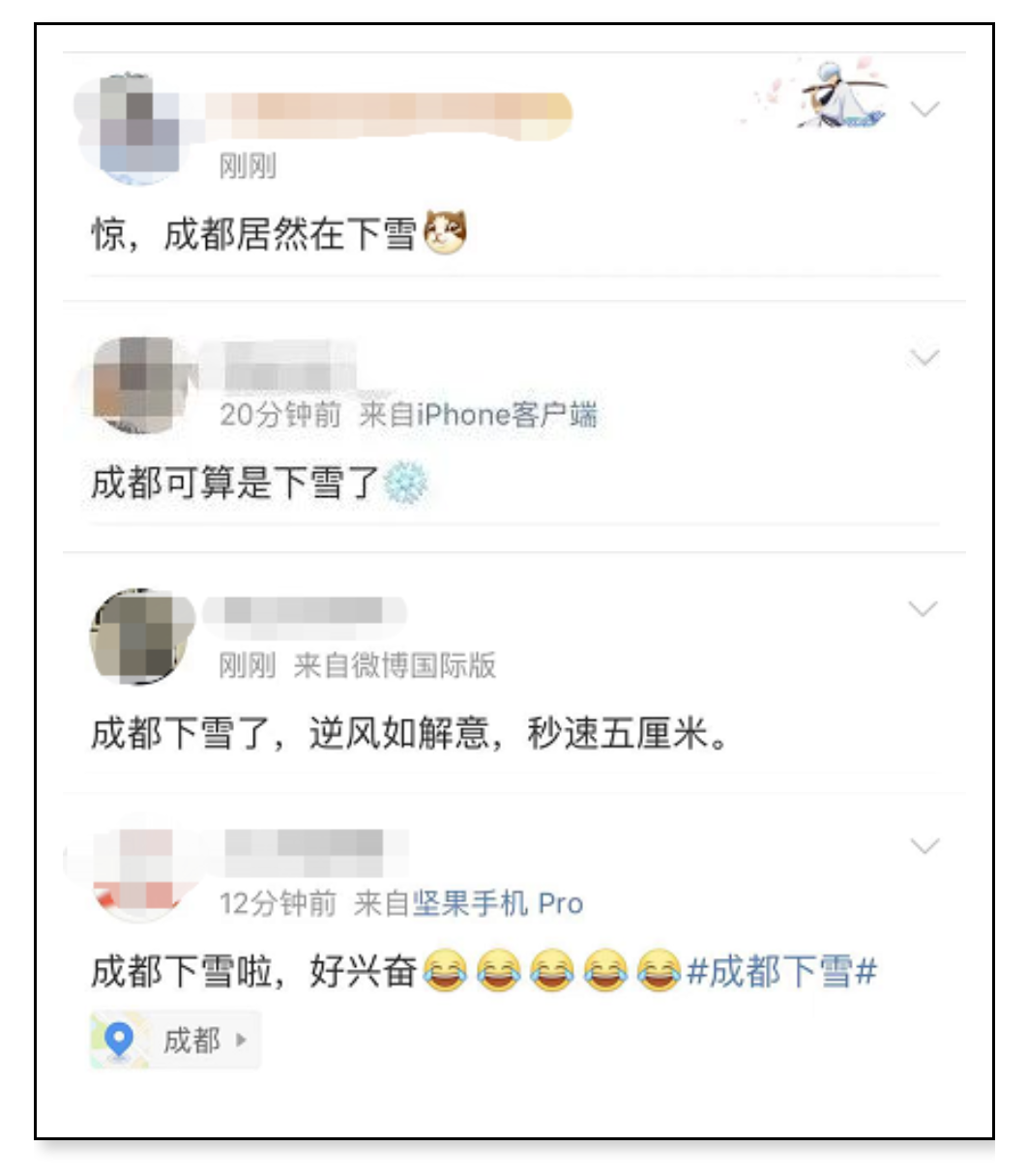
Task: Expand options for the 20分钟前 iPhone post
Action: (x=925, y=359)
